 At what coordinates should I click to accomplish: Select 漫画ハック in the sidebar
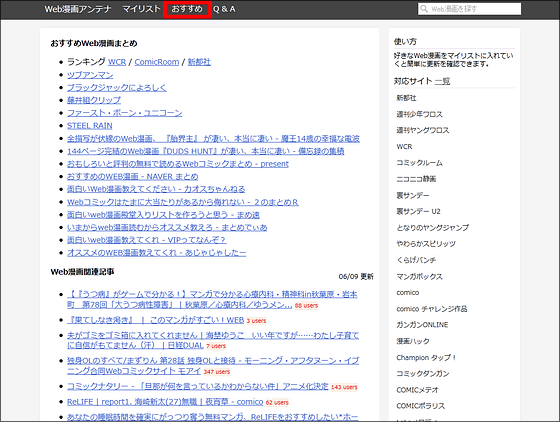[x=413, y=341]
